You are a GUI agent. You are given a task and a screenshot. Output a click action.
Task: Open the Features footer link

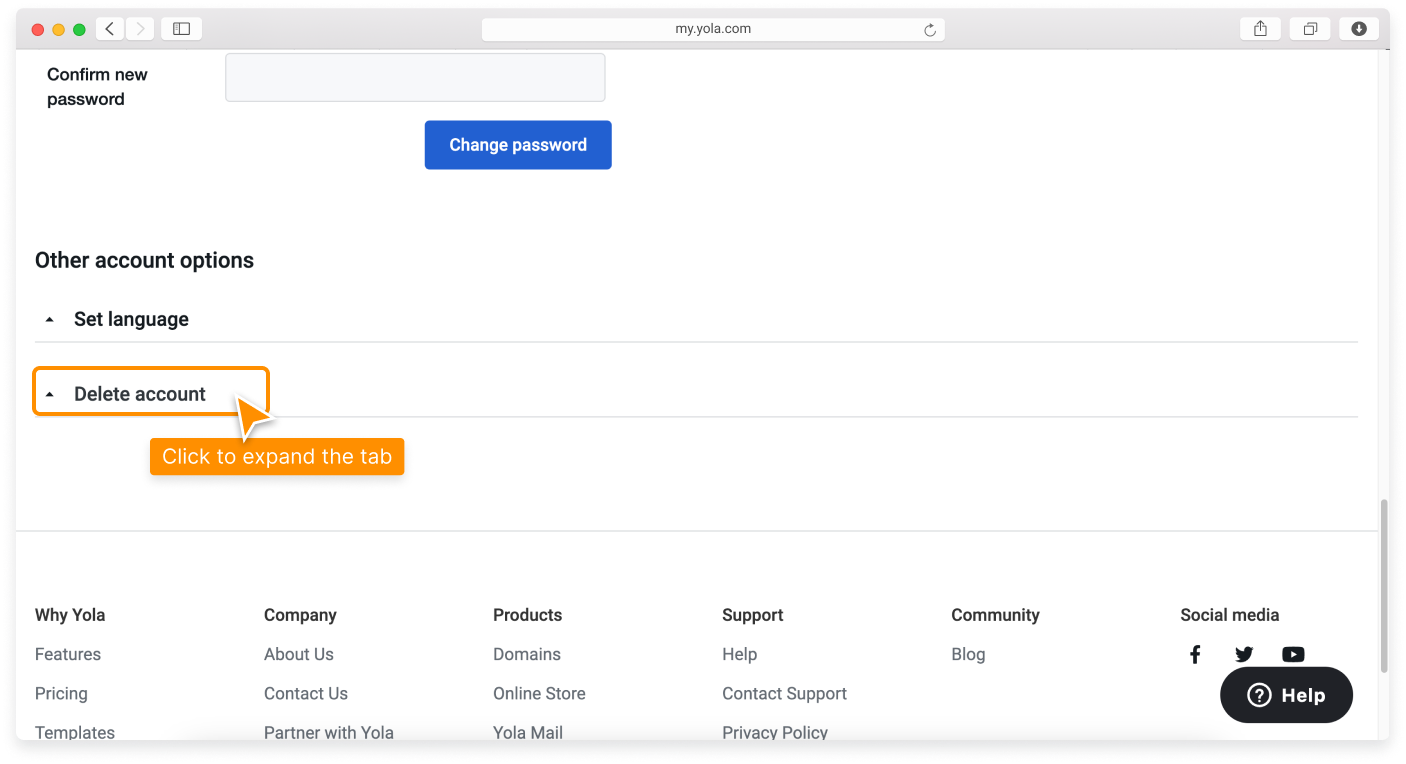tap(68, 654)
